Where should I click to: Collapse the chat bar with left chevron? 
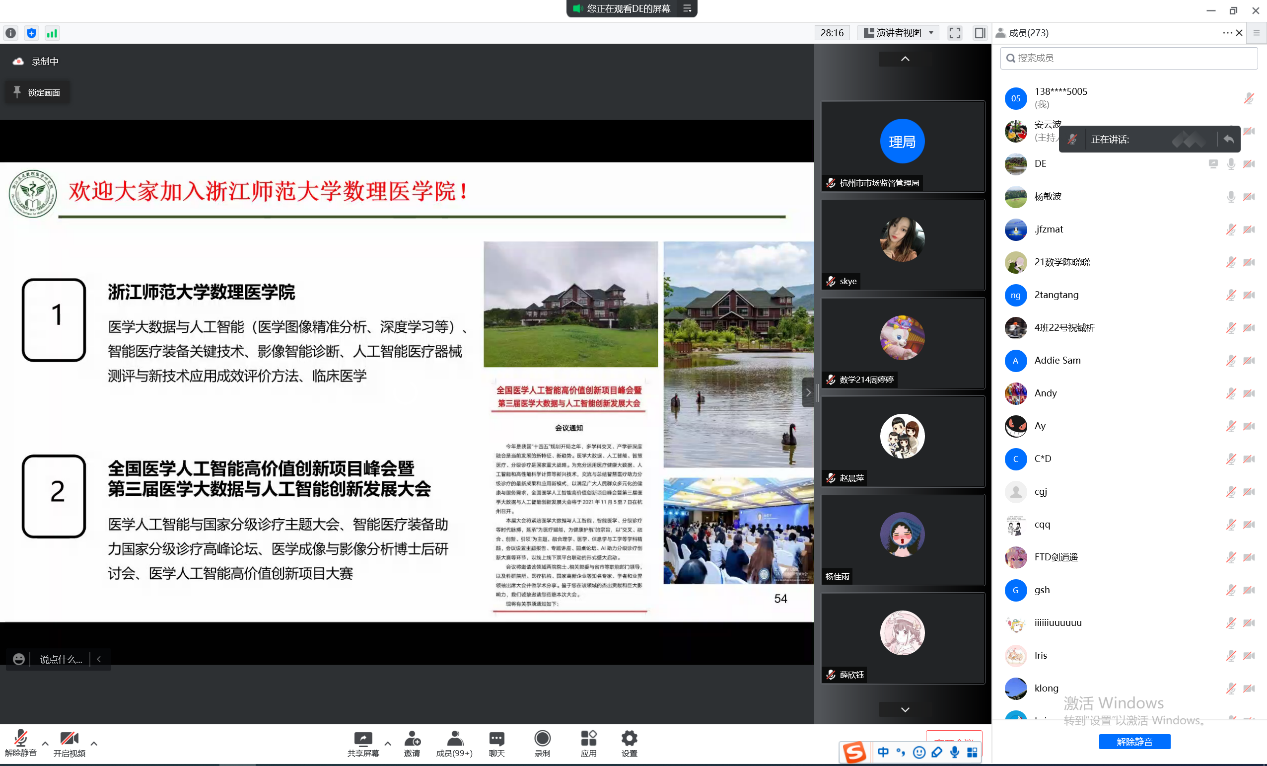click(x=98, y=659)
